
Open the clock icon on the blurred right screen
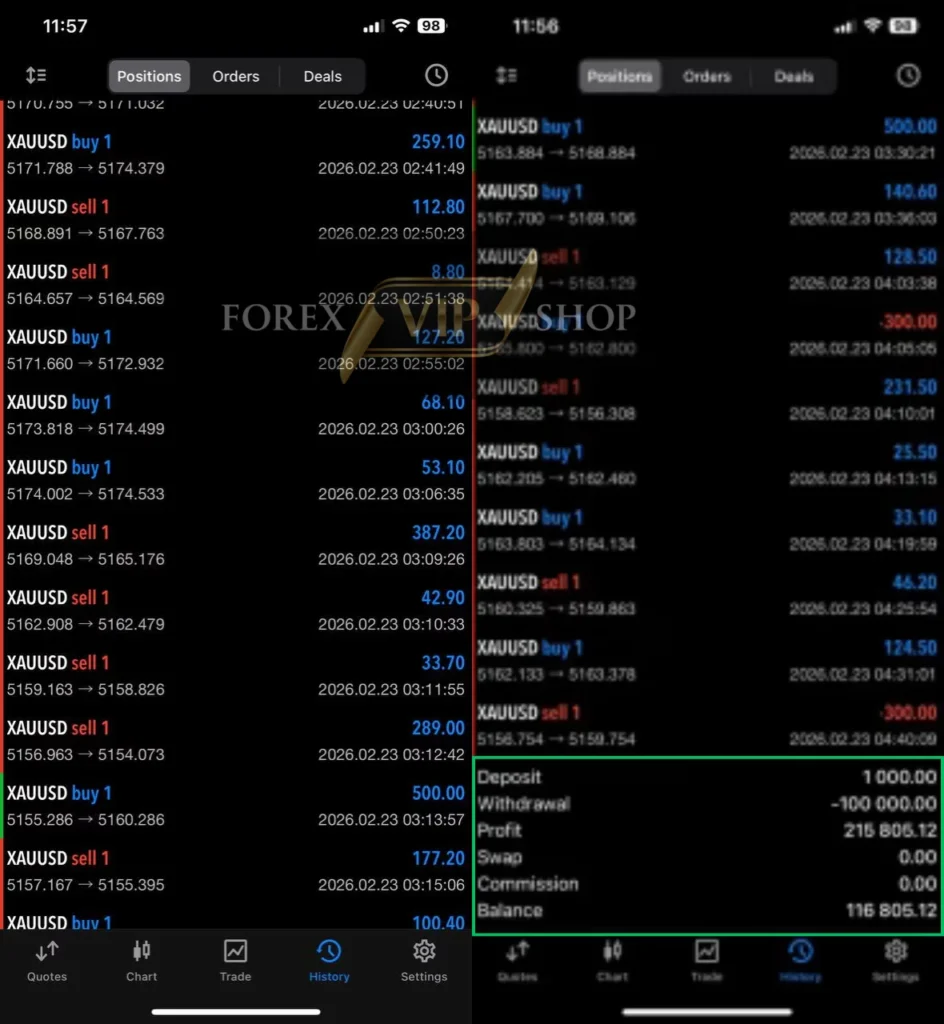click(x=907, y=76)
